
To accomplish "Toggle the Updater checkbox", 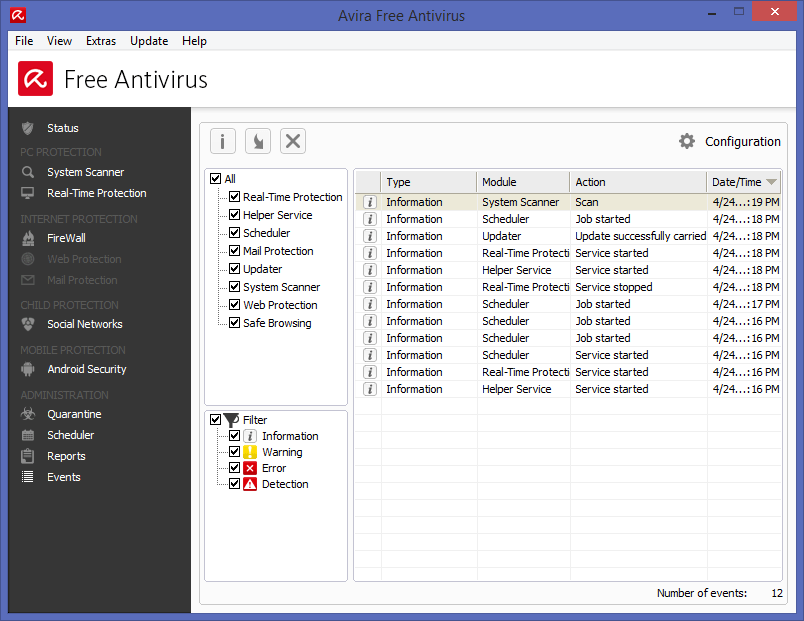I will pyautogui.click(x=234, y=269).
